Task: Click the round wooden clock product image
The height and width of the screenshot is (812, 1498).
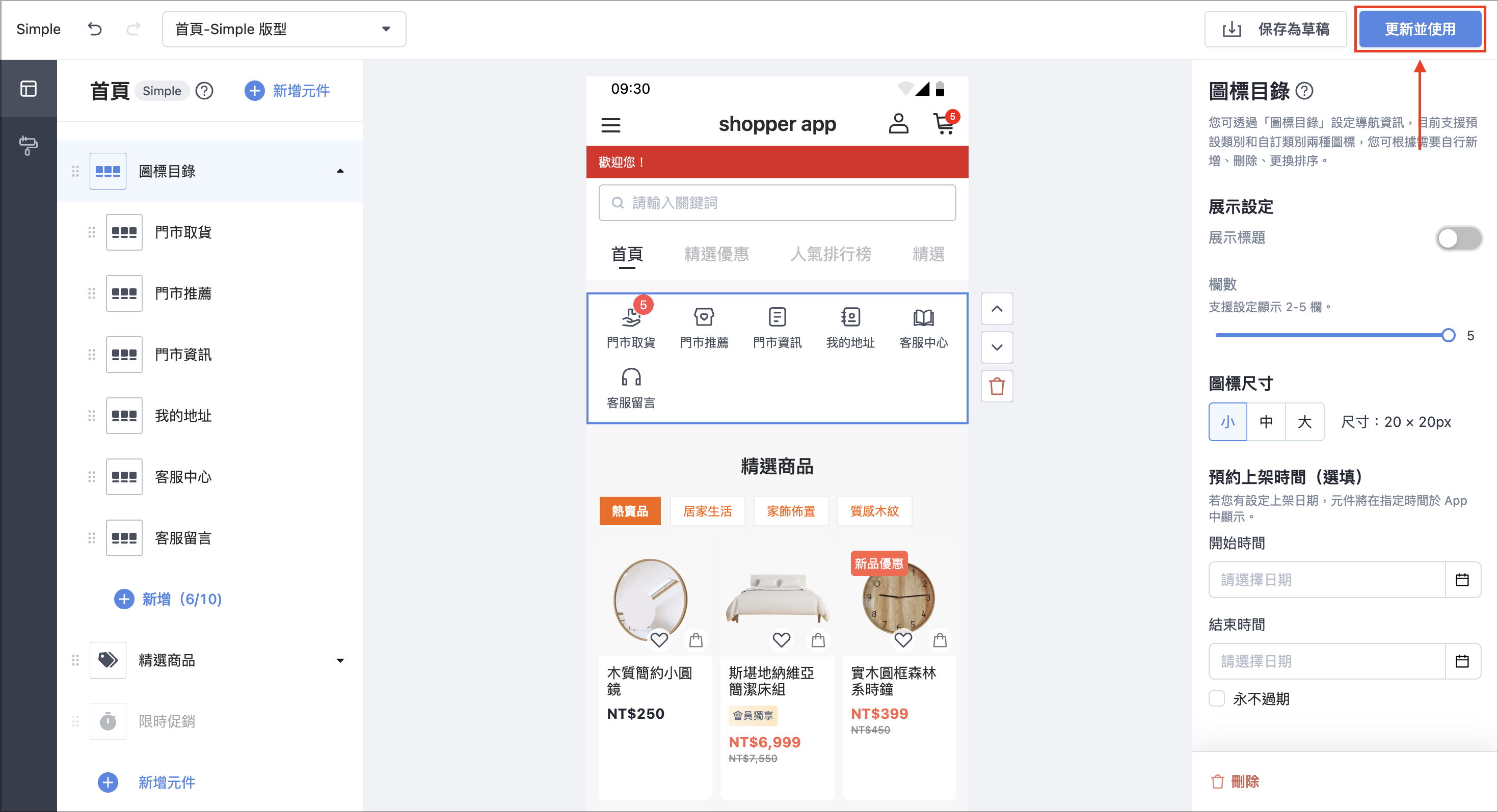Action: click(x=898, y=599)
